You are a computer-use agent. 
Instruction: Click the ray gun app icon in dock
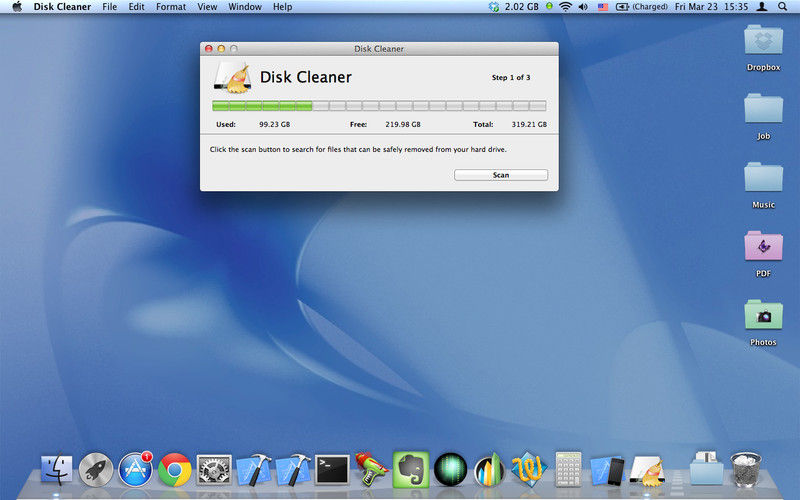click(x=371, y=469)
